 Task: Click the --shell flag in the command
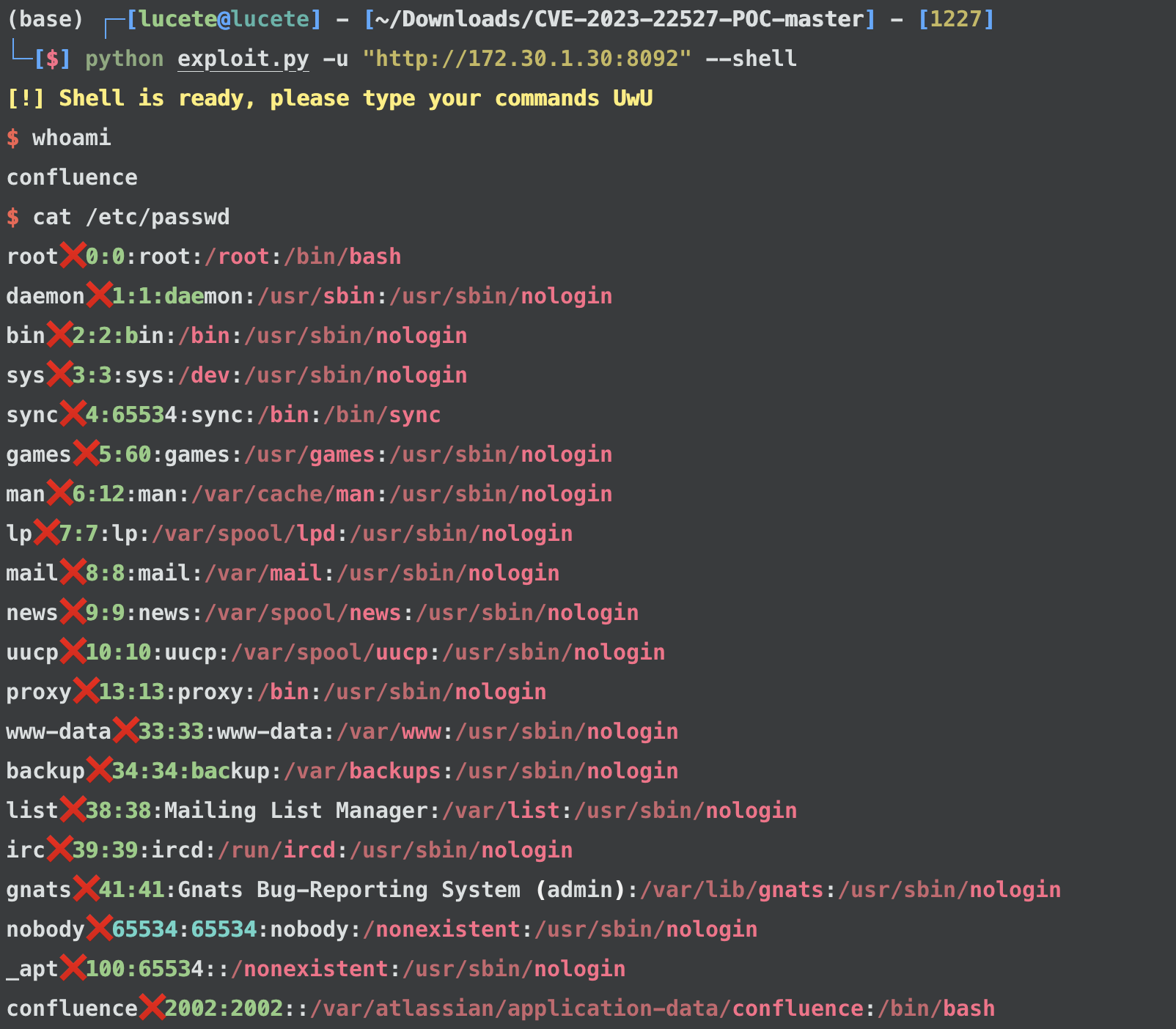pos(751,59)
